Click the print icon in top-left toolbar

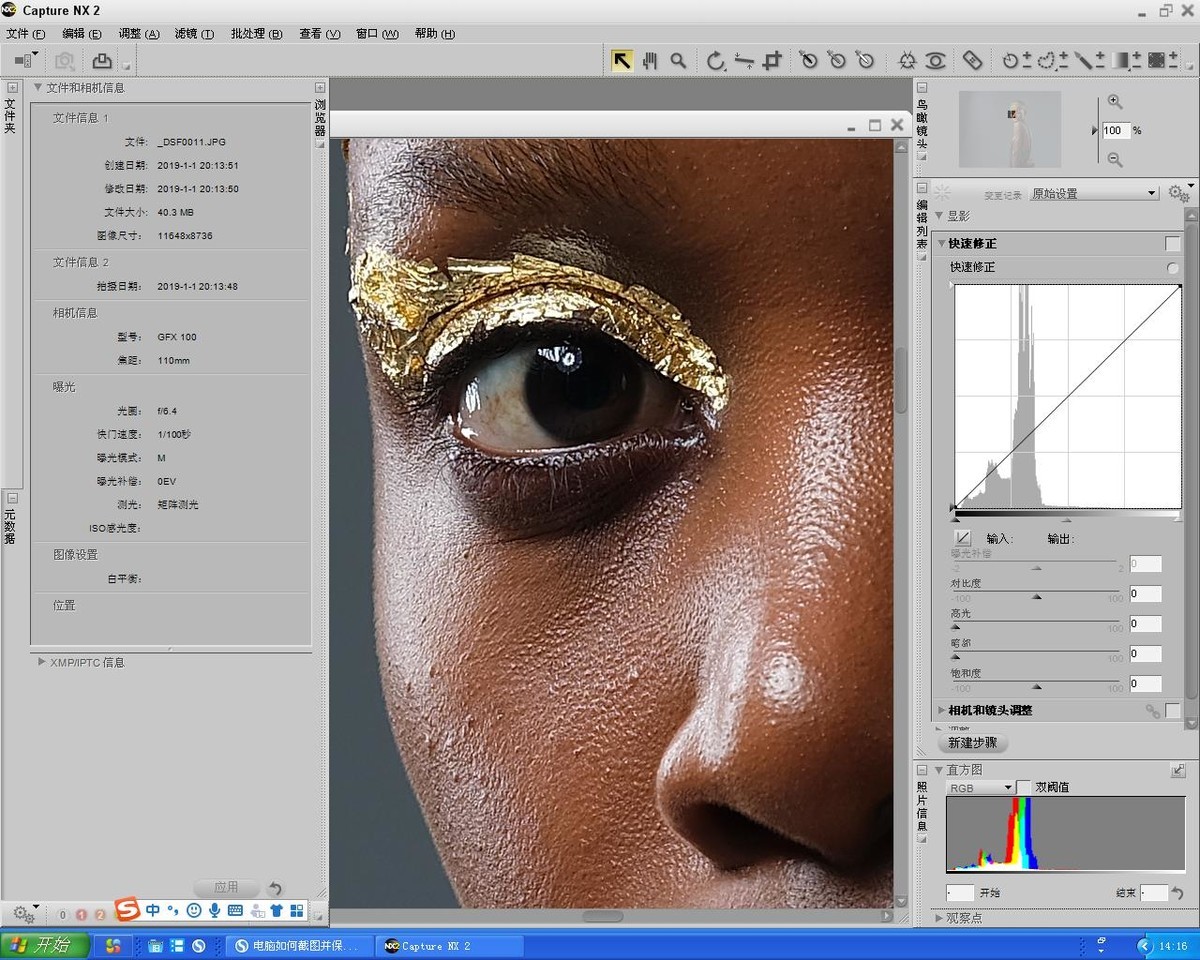pos(102,61)
